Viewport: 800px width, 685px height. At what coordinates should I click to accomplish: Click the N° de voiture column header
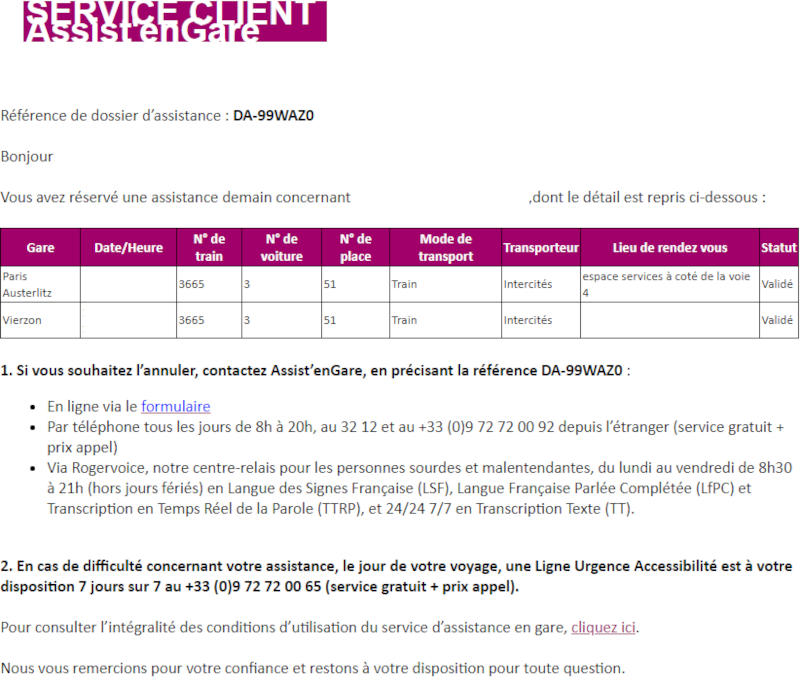282,248
